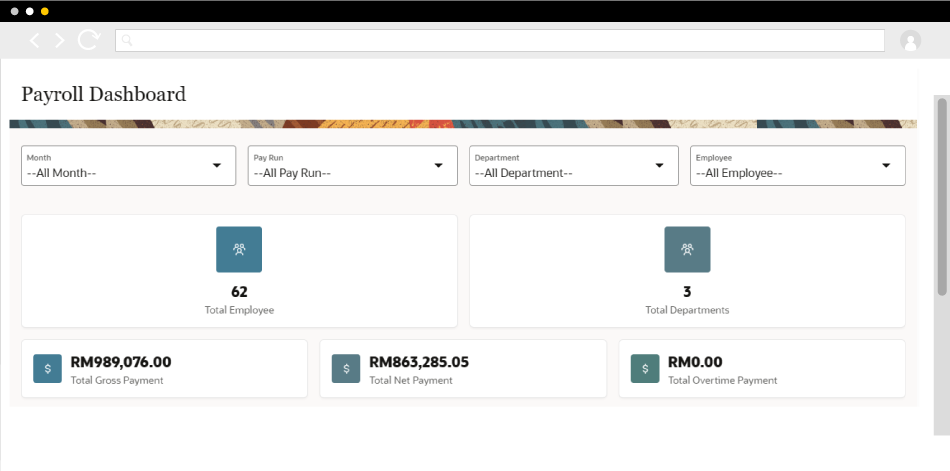The image size is (950, 471).
Task: Click the Total Employee people icon
Action: (239, 250)
